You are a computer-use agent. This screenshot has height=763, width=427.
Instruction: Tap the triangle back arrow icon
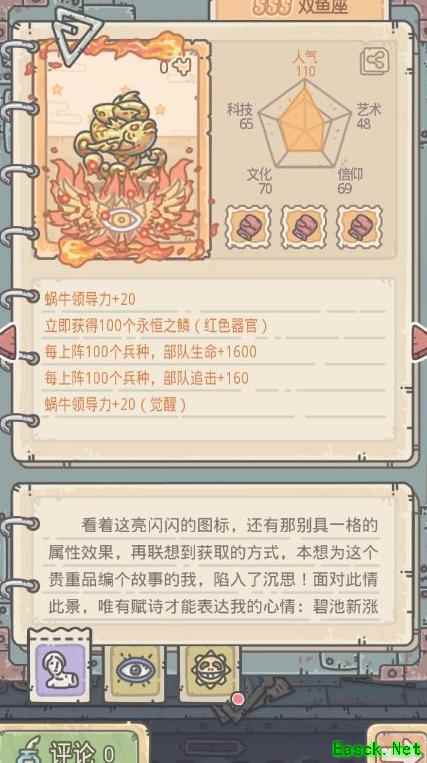pyautogui.click(x=77, y=34)
